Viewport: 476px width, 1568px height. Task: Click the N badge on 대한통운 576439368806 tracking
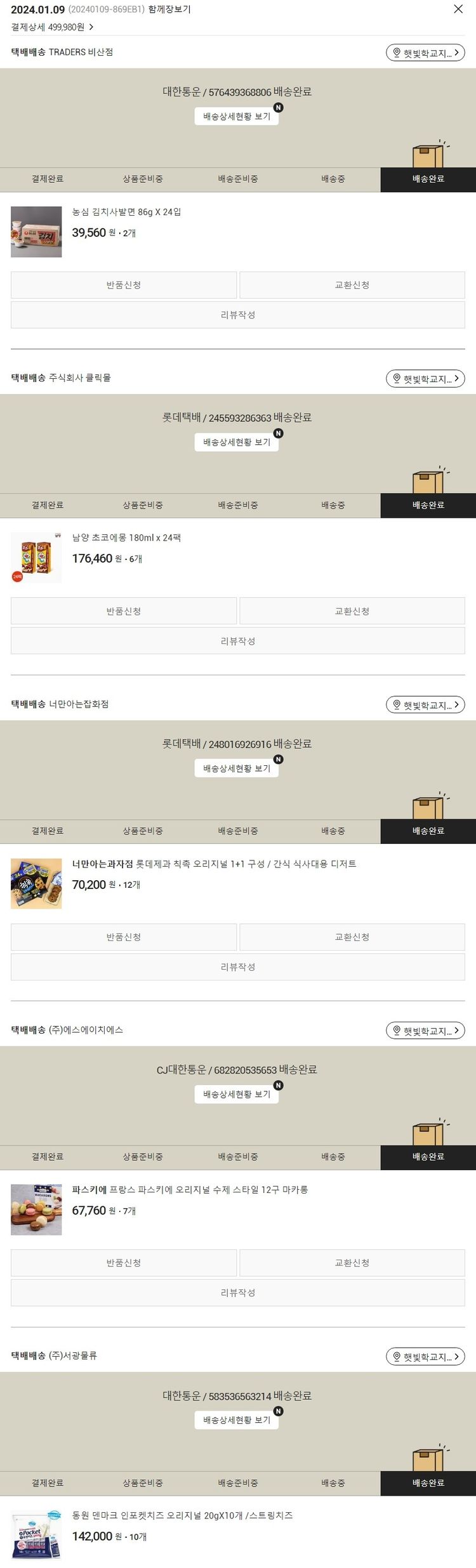point(278,108)
